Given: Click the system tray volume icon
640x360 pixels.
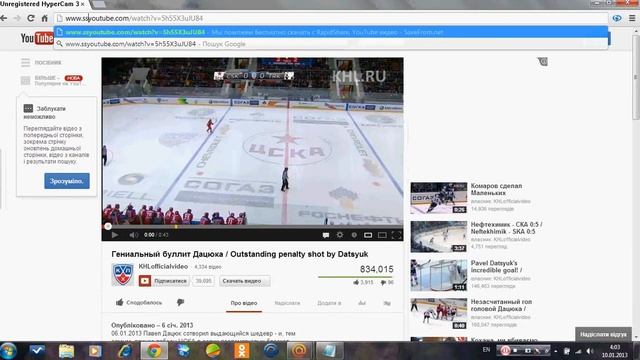Looking at the screenshot, I should (589, 351).
